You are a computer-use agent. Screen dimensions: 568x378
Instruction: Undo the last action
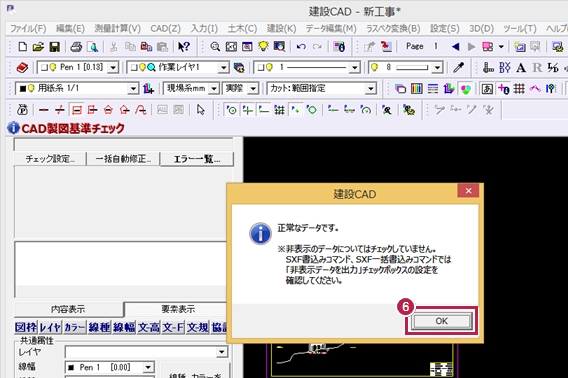tap(301, 47)
